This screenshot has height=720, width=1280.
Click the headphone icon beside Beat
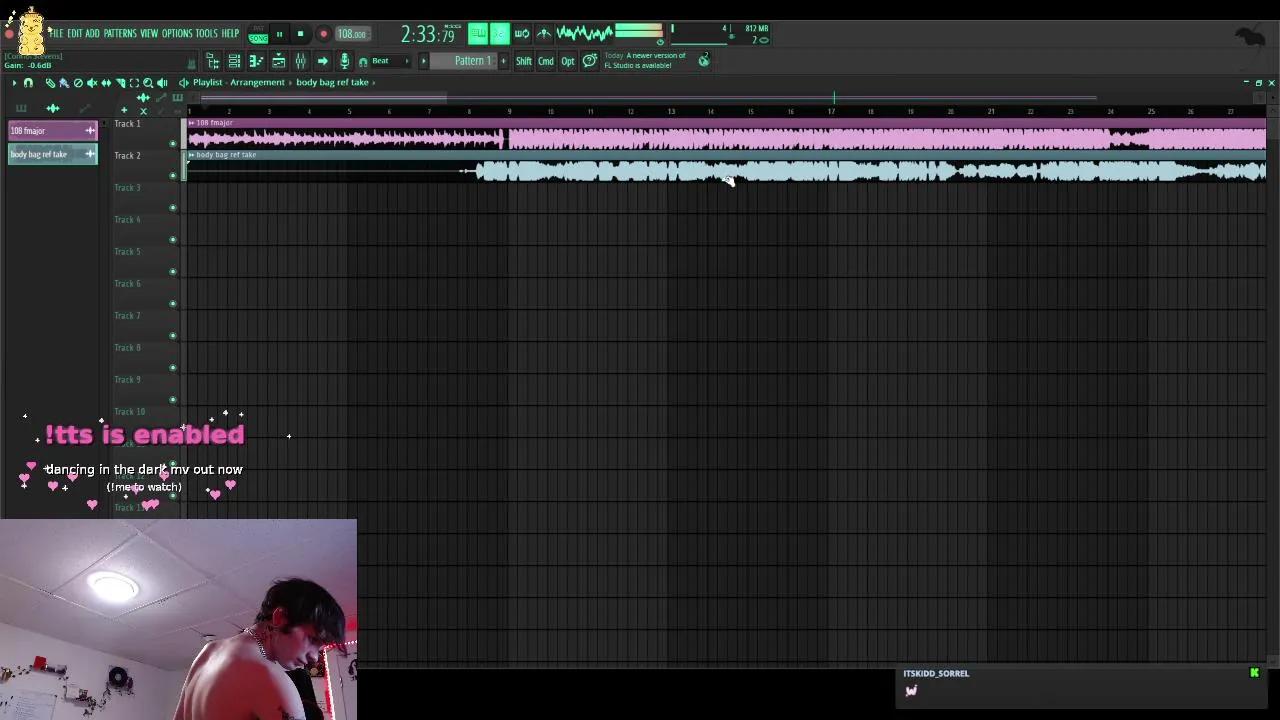click(x=363, y=62)
